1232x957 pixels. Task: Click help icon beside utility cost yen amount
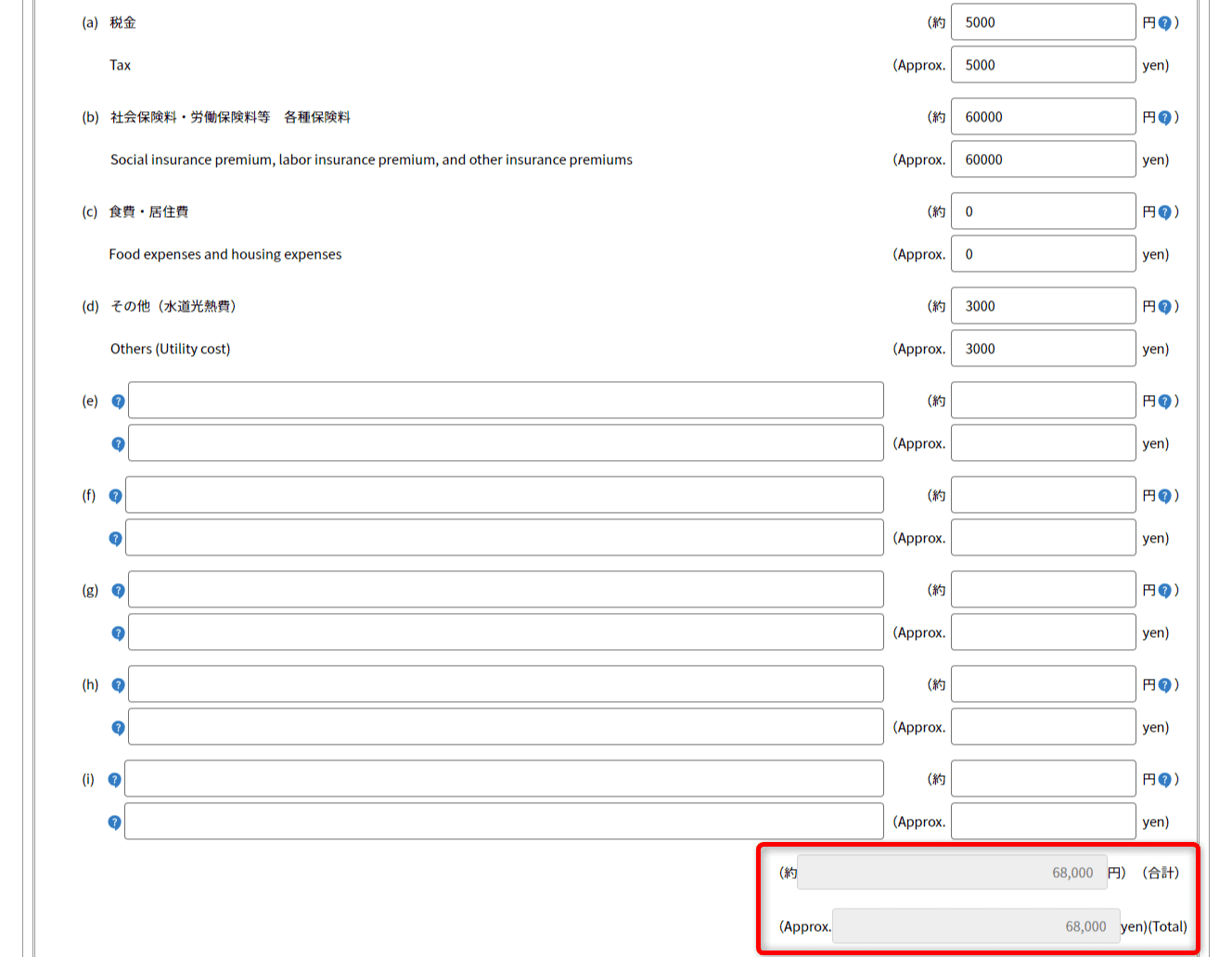click(x=1164, y=307)
